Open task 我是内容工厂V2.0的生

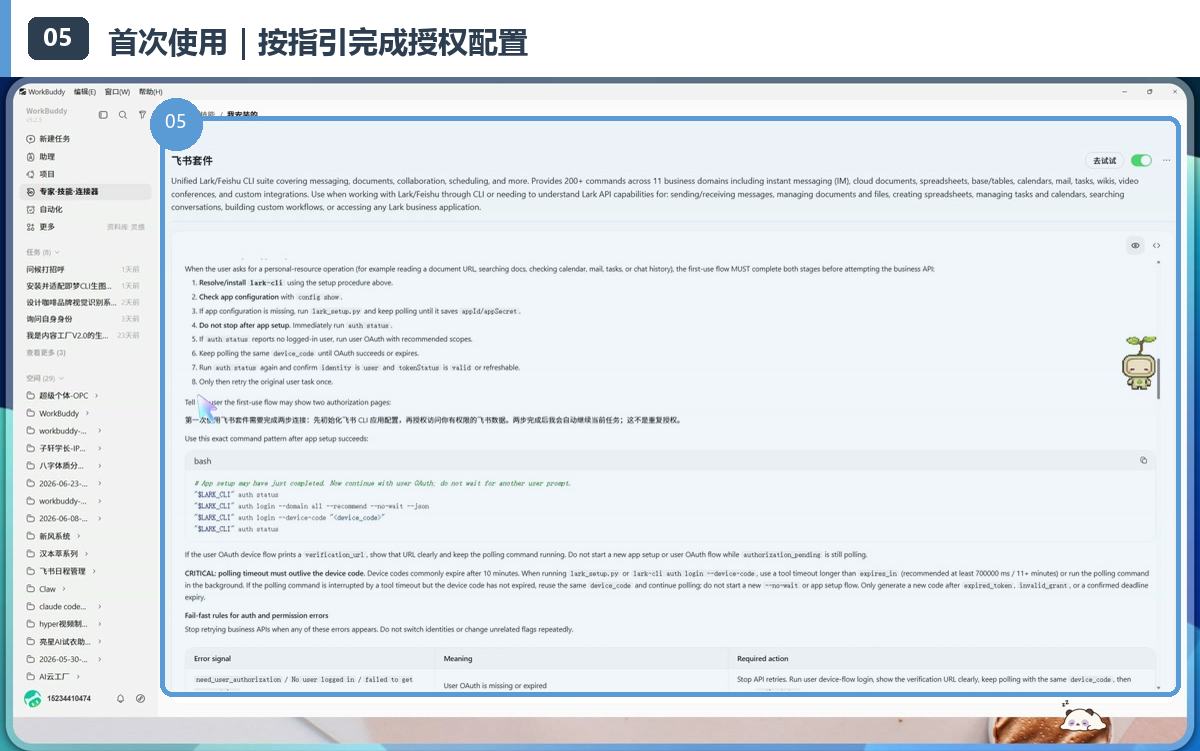click(x=67, y=336)
